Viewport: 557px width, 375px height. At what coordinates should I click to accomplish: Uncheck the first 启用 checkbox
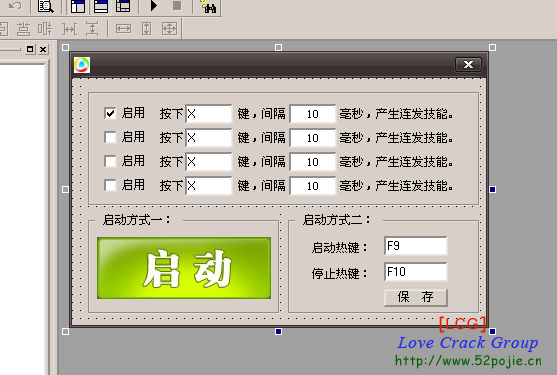tap(110, 113)
